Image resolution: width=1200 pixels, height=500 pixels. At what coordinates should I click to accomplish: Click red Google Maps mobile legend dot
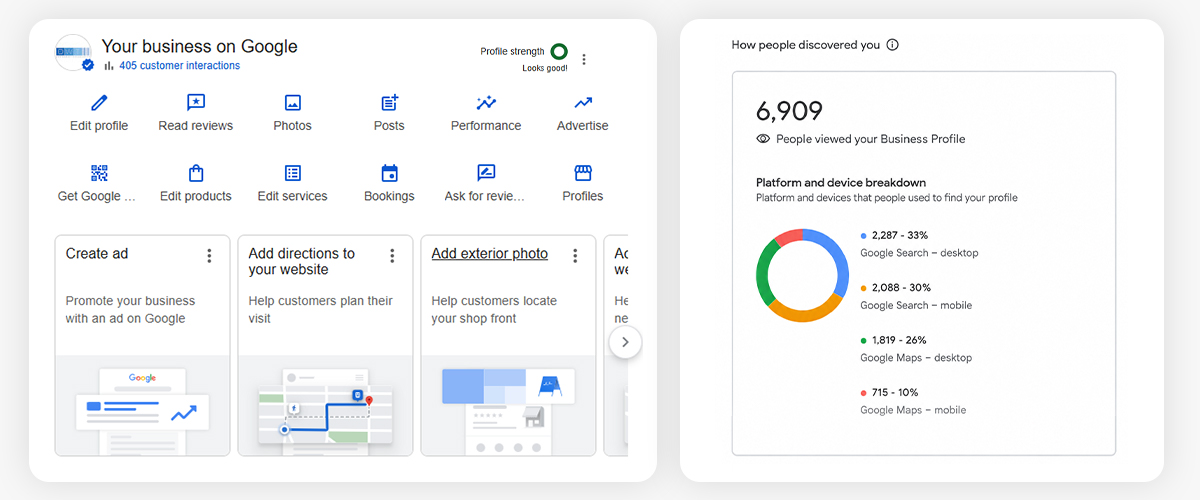[864, 393]
